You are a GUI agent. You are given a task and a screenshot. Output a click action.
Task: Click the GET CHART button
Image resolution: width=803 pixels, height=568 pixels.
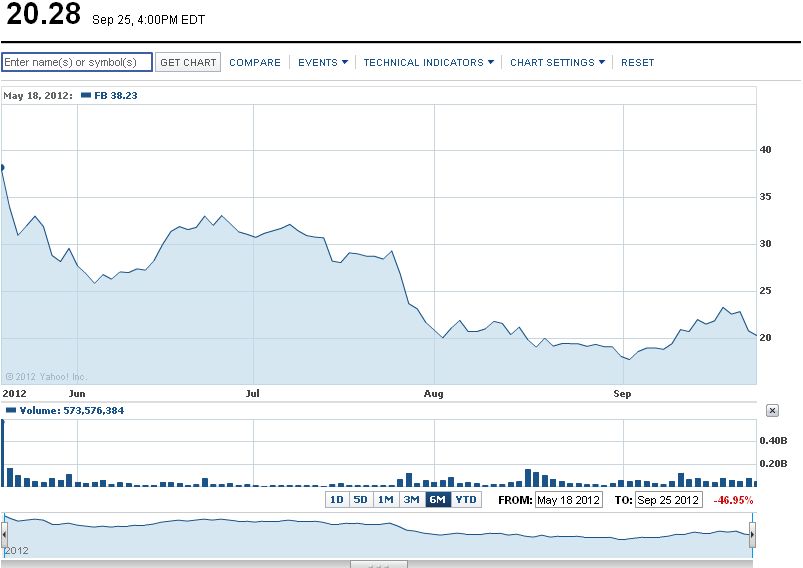(188, 62)
